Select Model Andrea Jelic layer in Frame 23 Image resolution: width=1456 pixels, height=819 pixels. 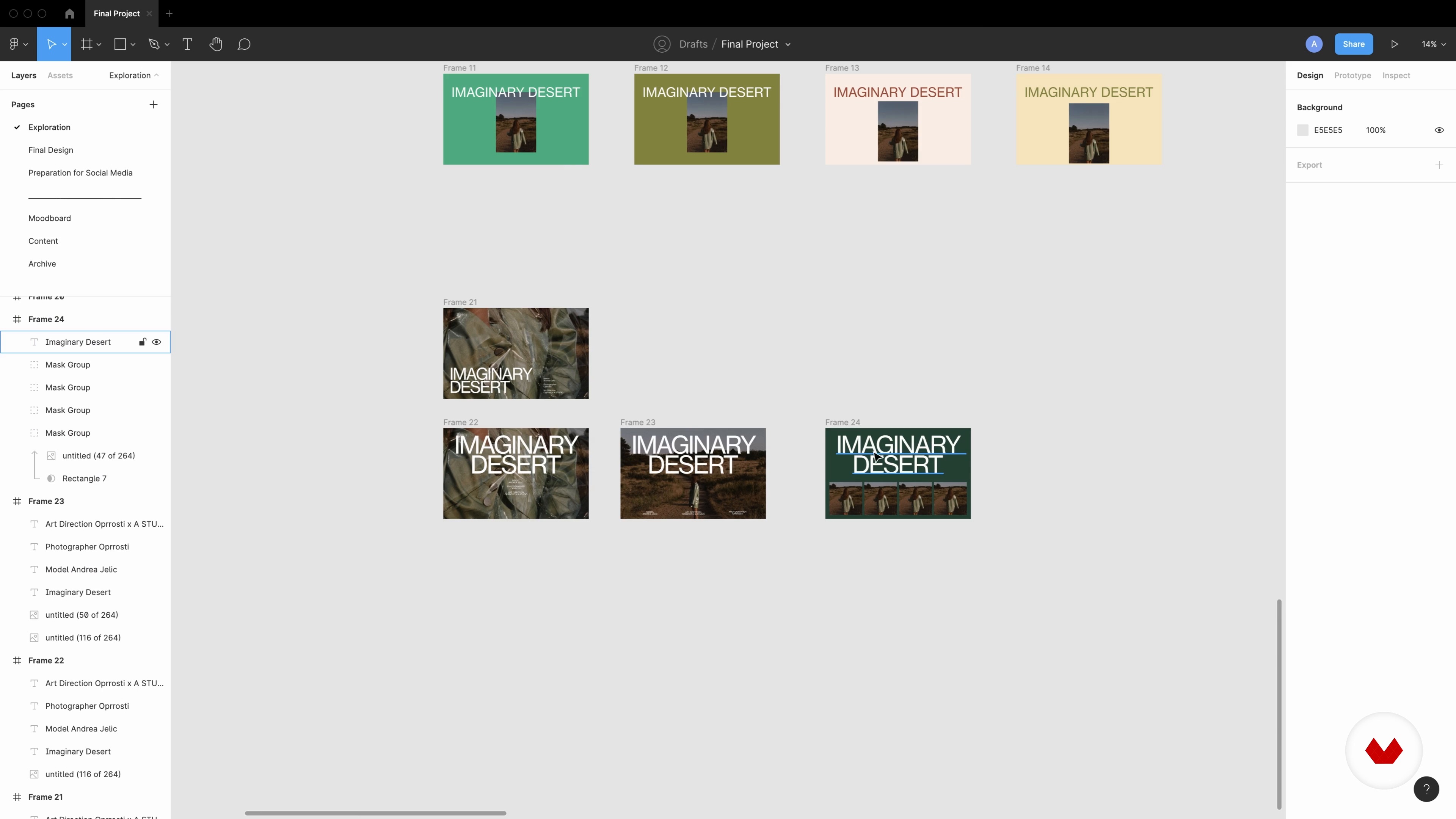coord(85,570)
